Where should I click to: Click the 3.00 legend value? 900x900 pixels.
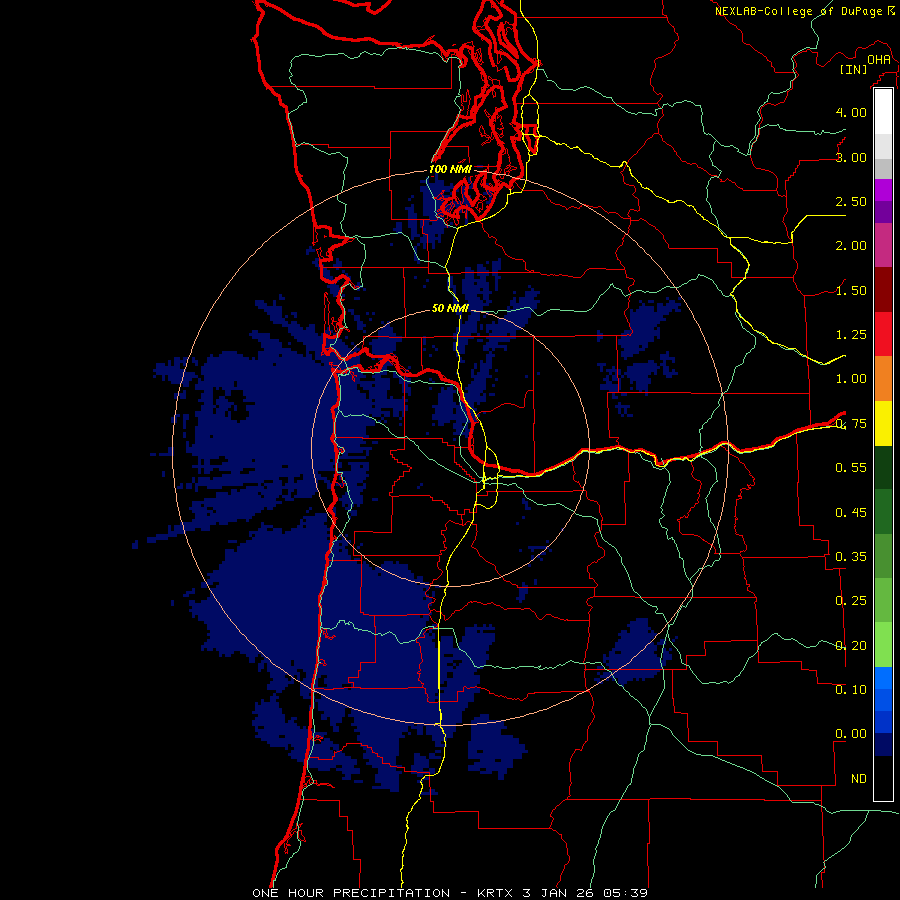click(851, 157)
